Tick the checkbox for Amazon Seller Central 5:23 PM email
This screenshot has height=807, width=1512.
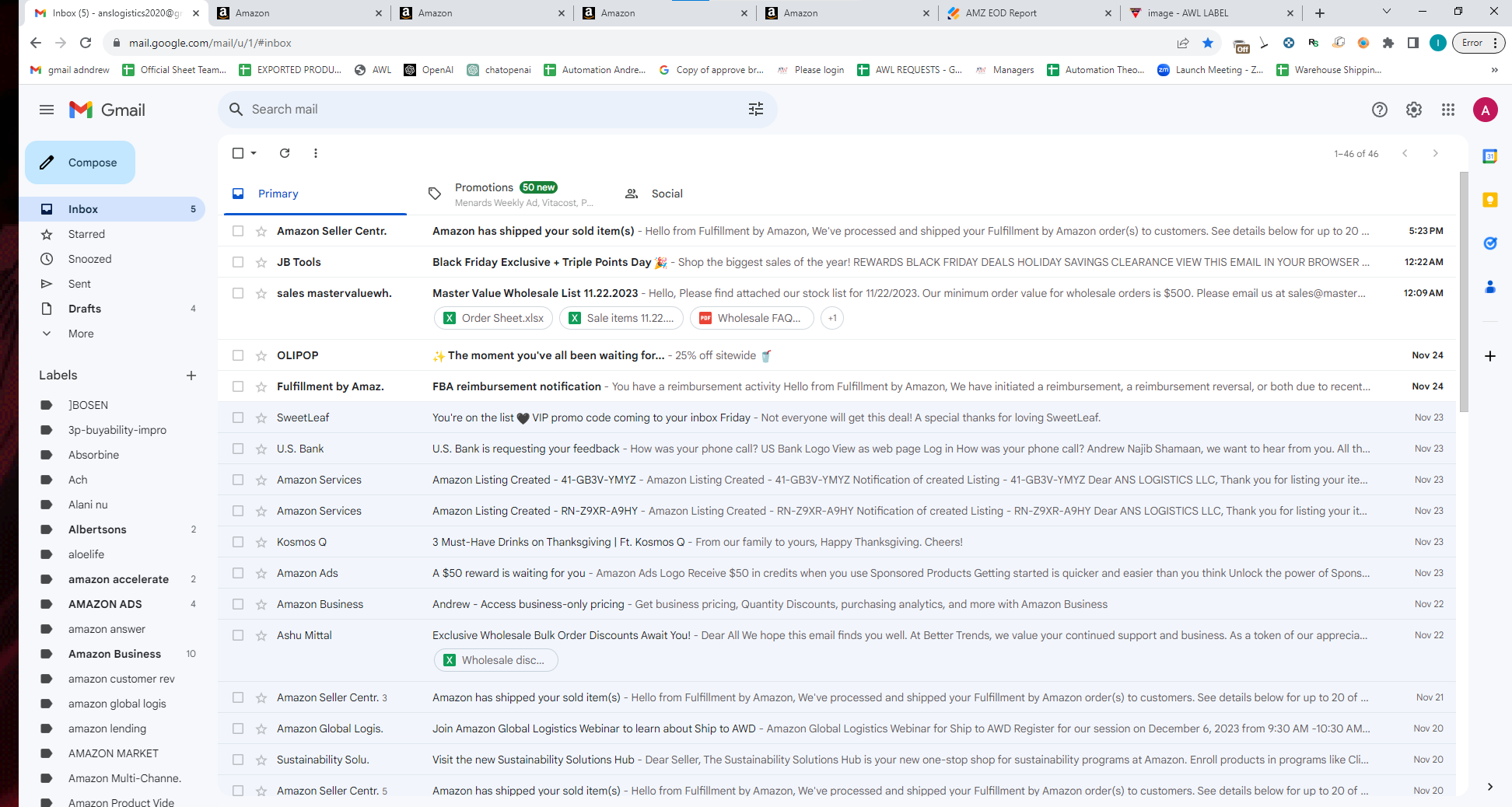click(238, 231)
